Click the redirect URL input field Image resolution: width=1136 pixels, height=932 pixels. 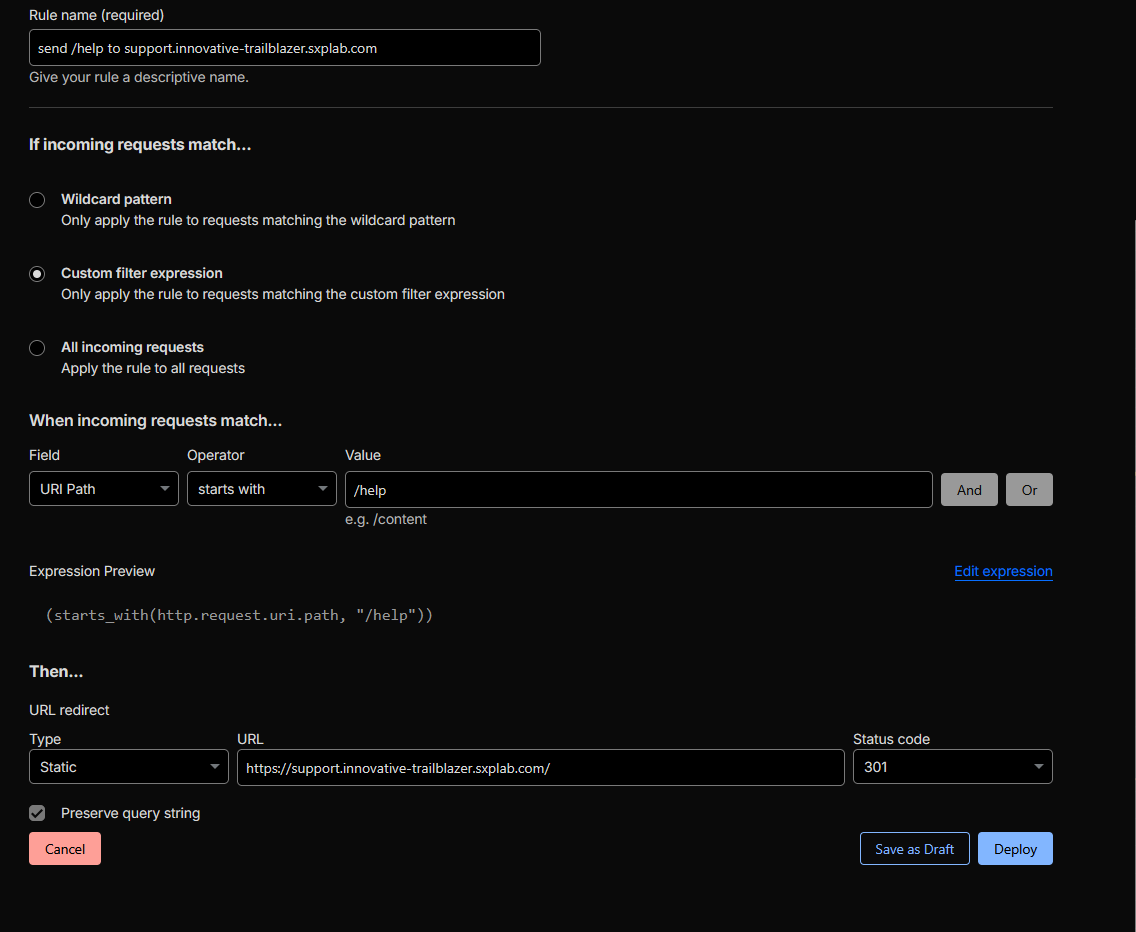point(540,768)
